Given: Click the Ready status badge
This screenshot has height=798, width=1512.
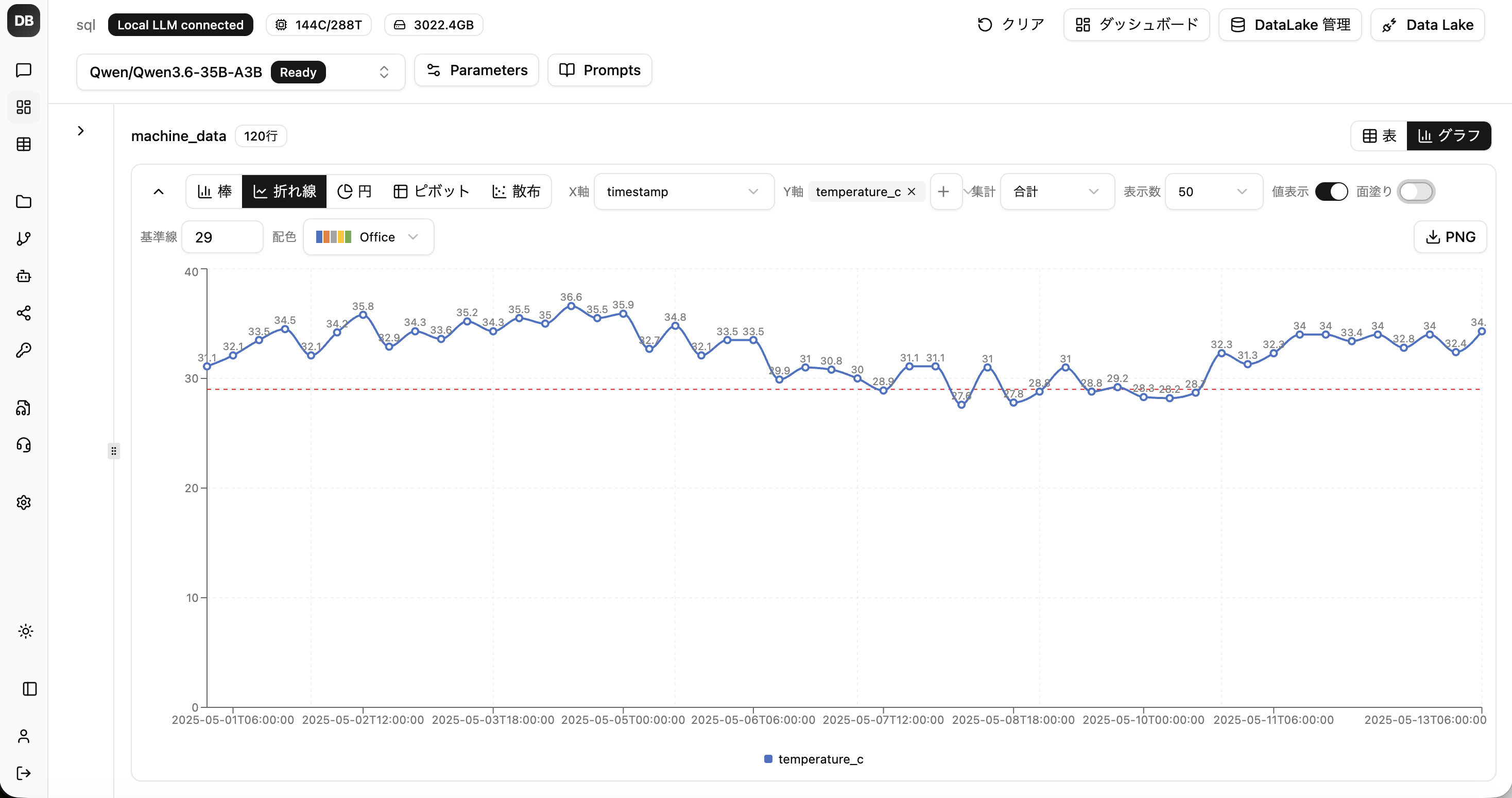Looking at the screenshot, I should click(x=298, y=72).
